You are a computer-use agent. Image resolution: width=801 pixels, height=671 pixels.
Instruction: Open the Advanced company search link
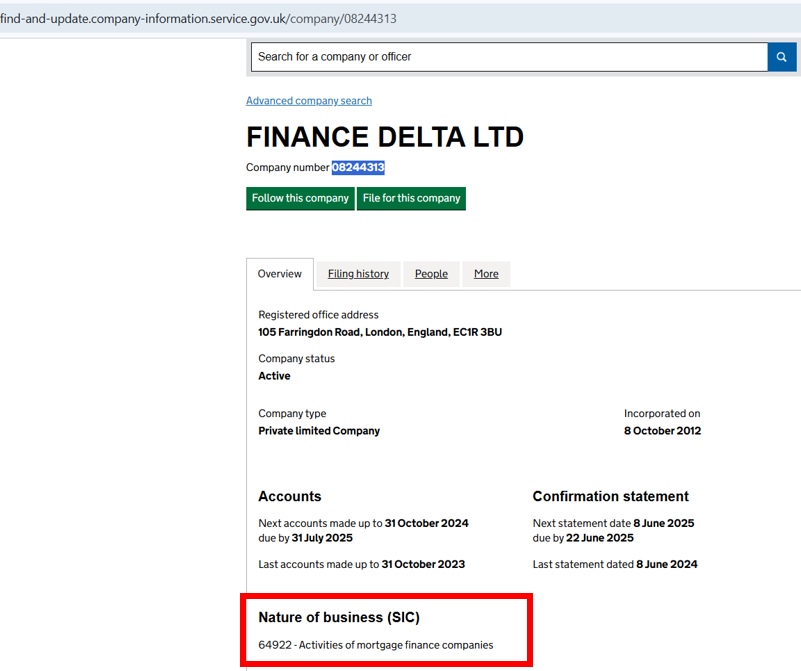coord(309,101)
